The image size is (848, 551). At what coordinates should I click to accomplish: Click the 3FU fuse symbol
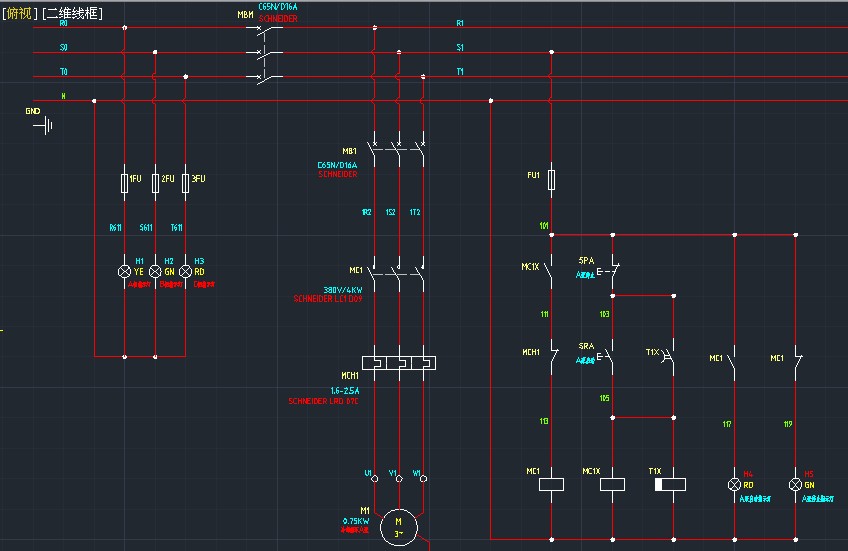[x=185, y=181]
